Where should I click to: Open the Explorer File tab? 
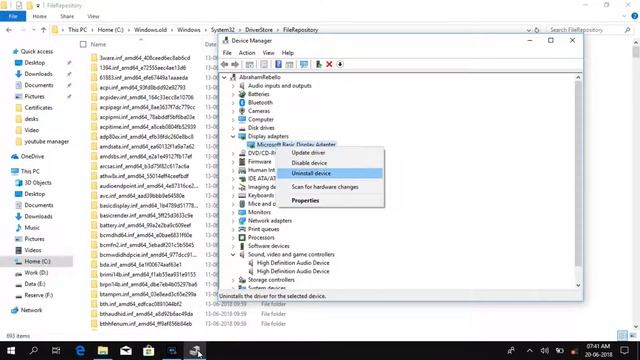(13, 16)
